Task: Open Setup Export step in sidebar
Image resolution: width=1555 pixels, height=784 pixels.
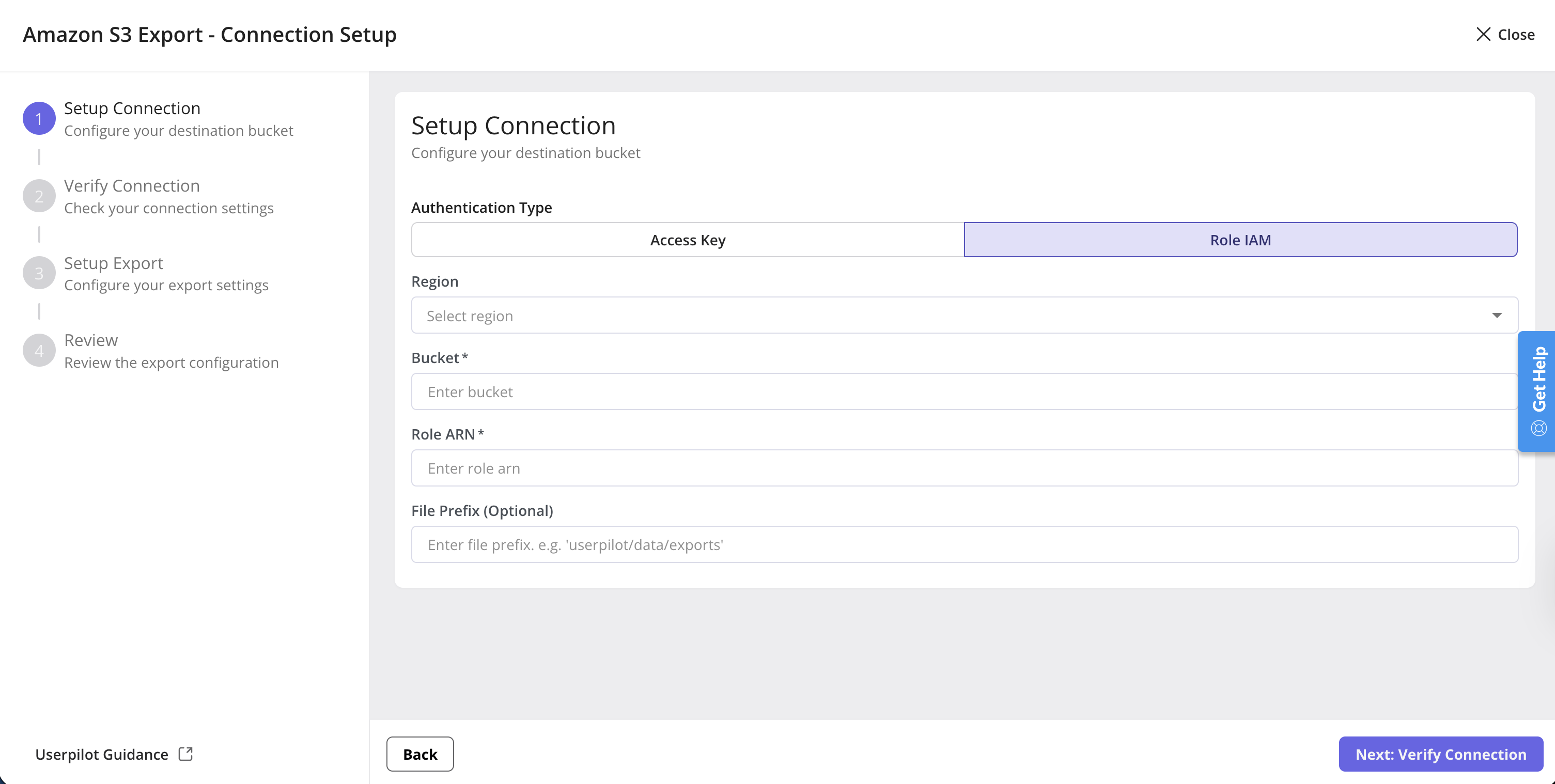Action: pos(114,263)
